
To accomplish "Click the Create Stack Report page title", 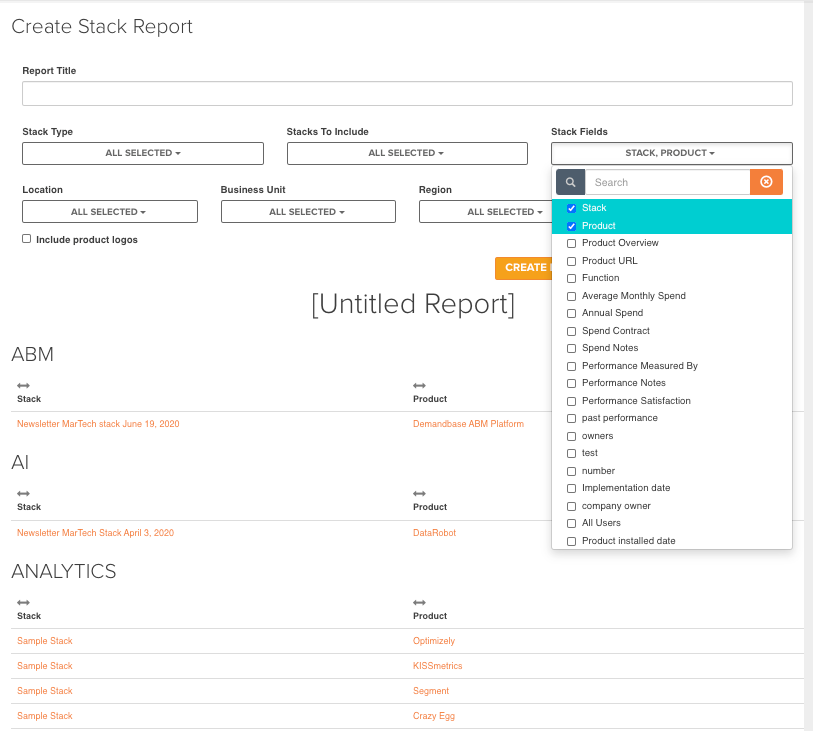I will [x=102, y=26].
